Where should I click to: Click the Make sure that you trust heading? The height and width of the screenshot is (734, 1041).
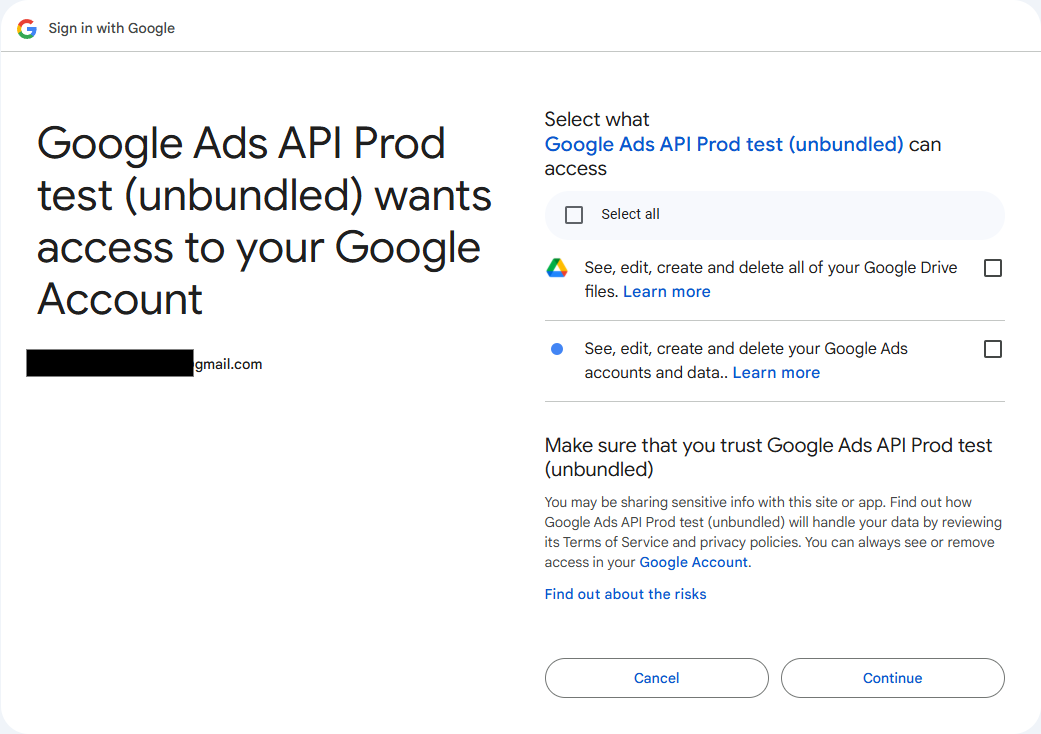tap(768, 457)
